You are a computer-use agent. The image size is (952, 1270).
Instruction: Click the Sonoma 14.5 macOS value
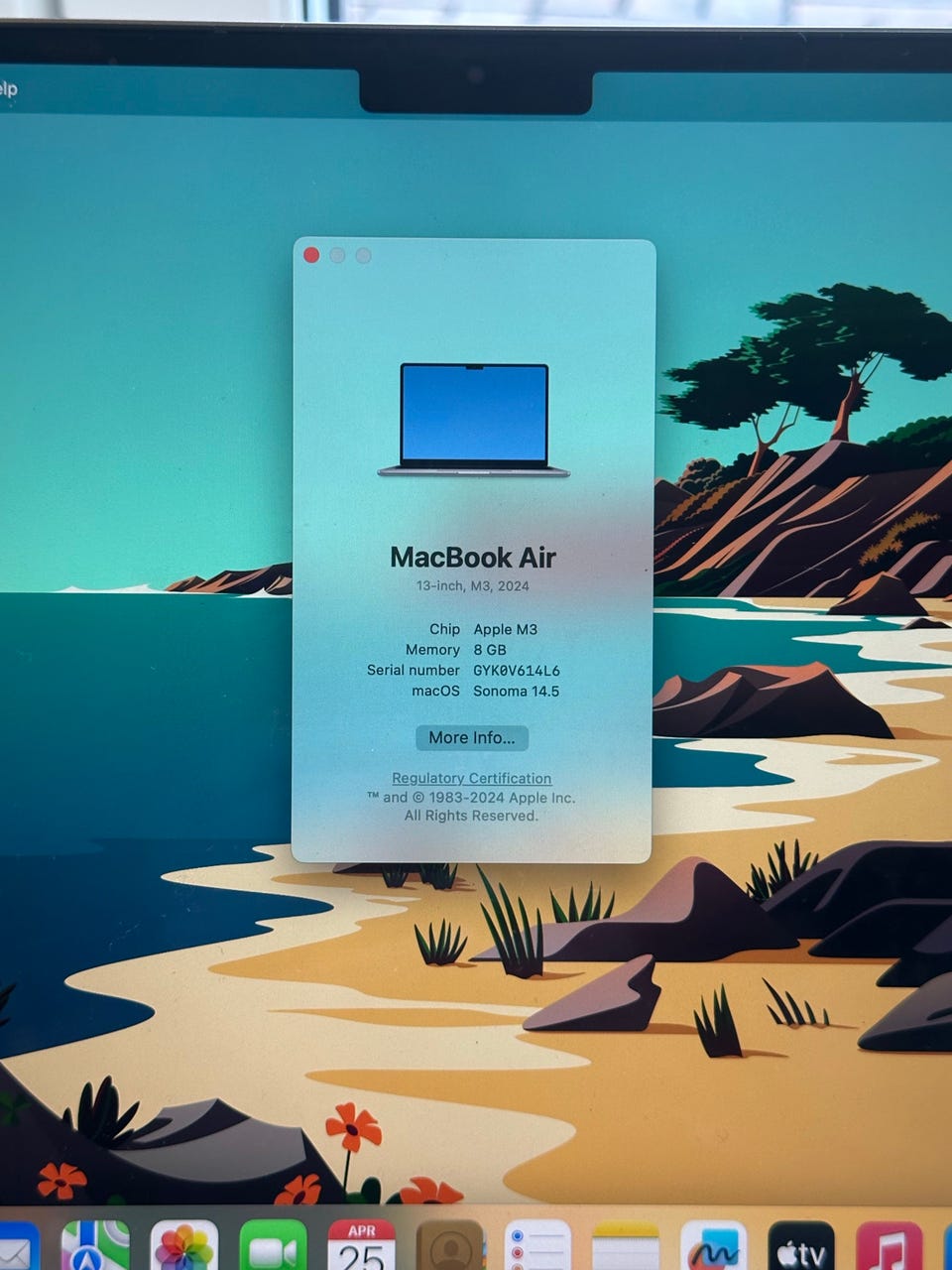pos(517,691)
